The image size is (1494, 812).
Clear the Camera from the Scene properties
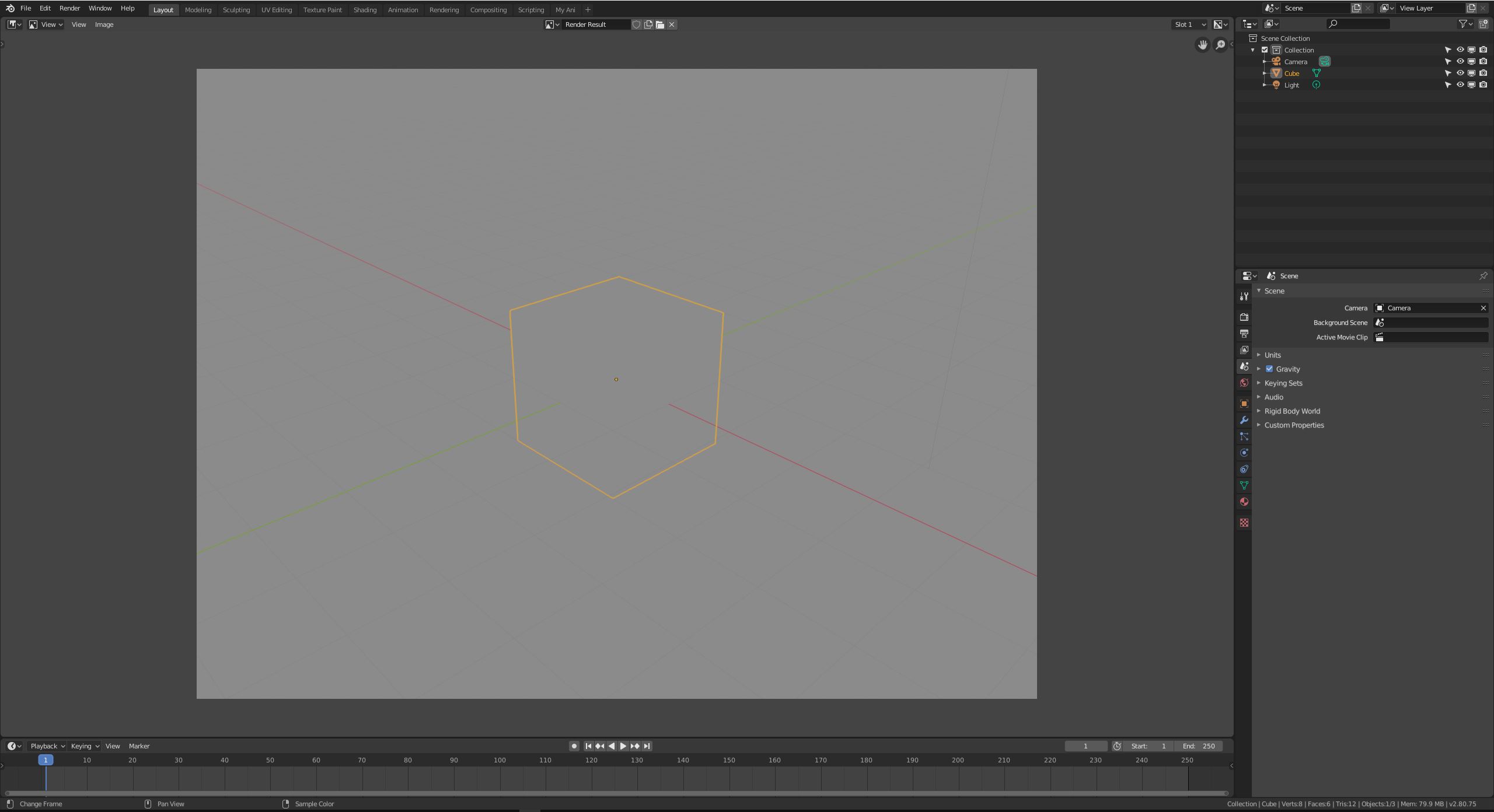coord(1482,307)
